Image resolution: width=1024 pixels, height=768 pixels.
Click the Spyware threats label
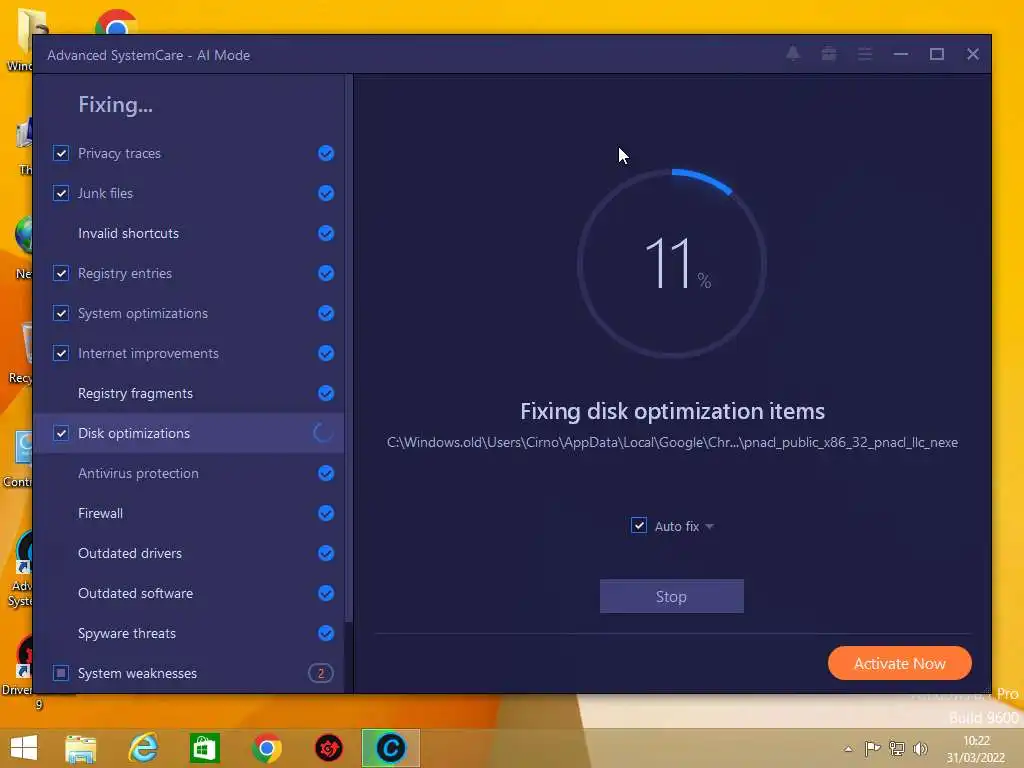(127, 633)
